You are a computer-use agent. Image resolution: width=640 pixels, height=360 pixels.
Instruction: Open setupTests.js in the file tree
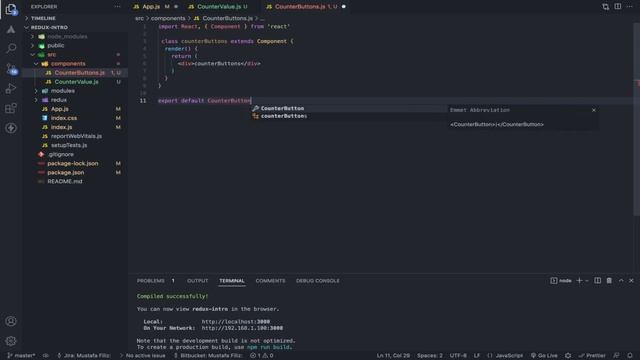69,145
